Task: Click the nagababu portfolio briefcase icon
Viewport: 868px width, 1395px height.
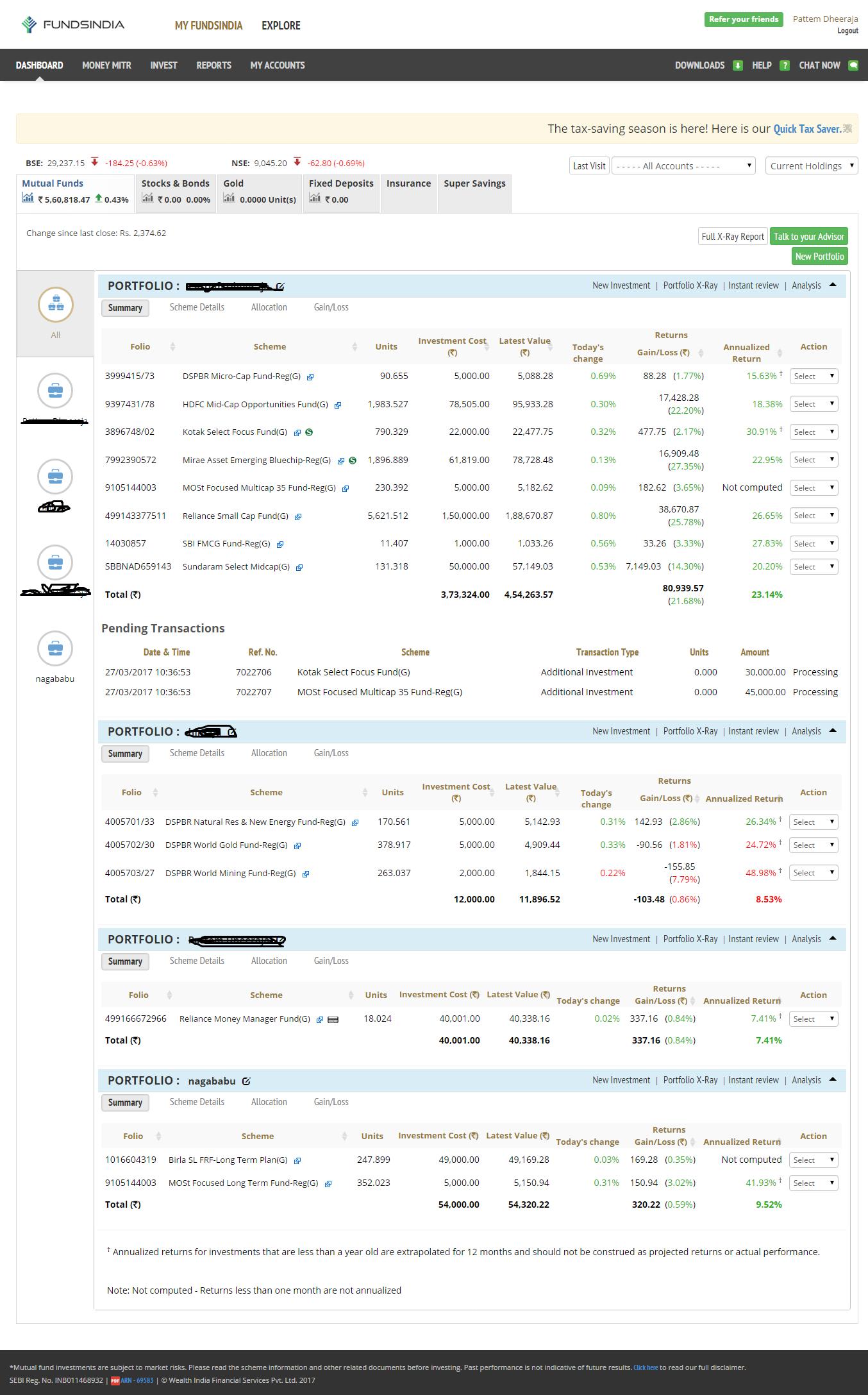Action: [x=55, y=648]
